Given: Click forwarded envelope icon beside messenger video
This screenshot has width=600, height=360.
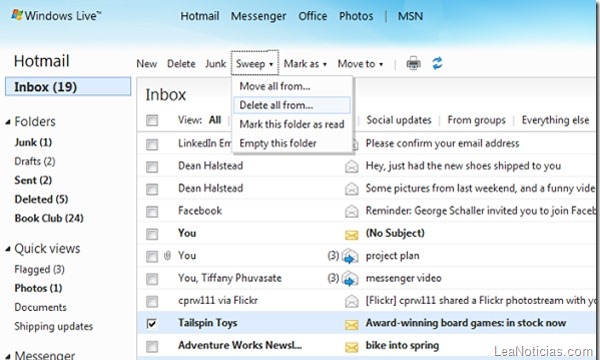Looking at the screenshot, I should (350, 279).
